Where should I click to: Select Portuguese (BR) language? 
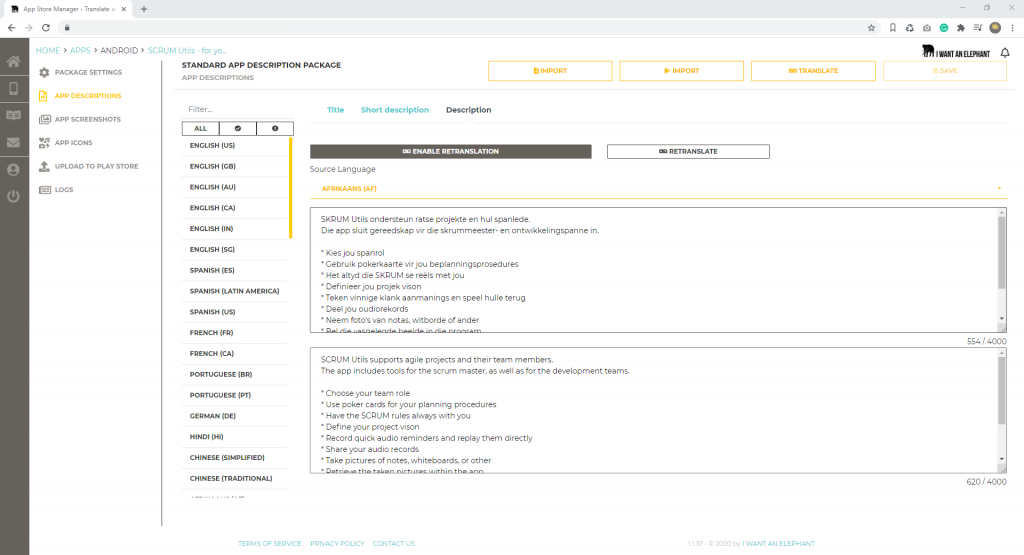(x=234, y=375)
